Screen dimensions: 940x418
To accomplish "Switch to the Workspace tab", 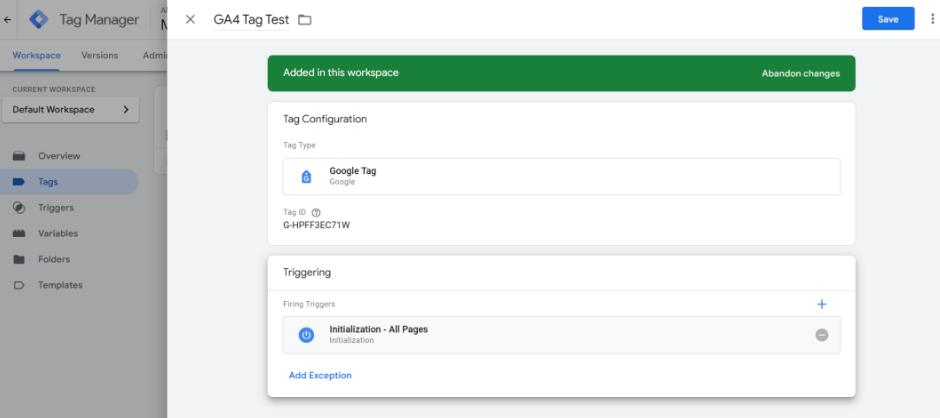I will point(36,55).
